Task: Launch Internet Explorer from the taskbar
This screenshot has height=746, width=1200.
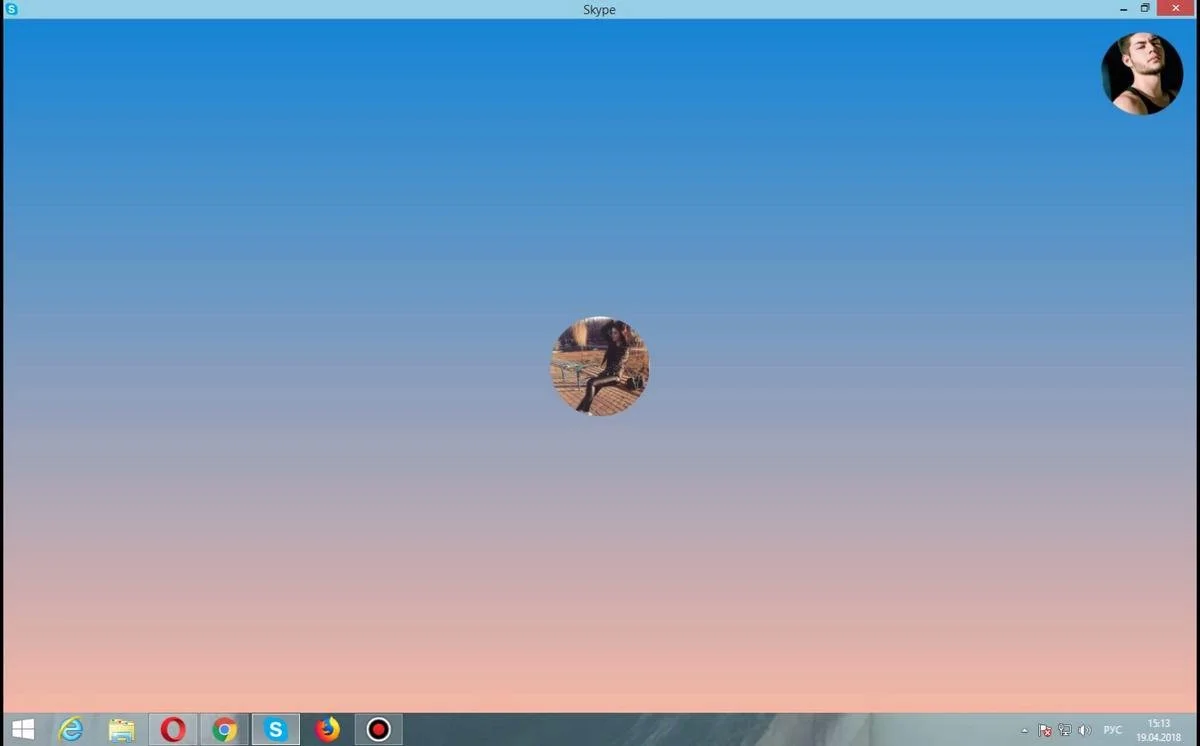Action: 71,730
